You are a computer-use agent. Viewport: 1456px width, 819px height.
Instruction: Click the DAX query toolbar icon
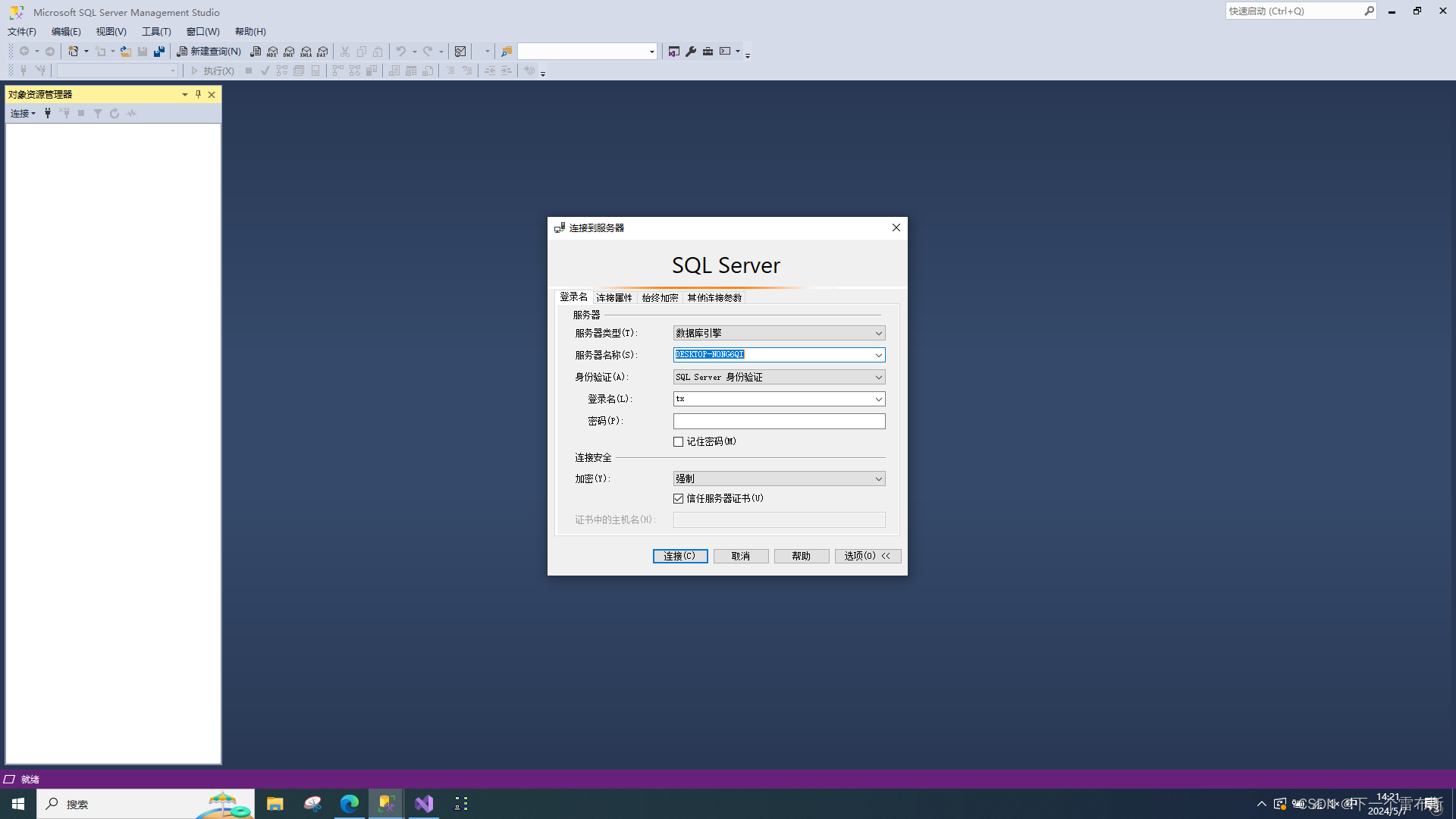[x=322, y=52]
